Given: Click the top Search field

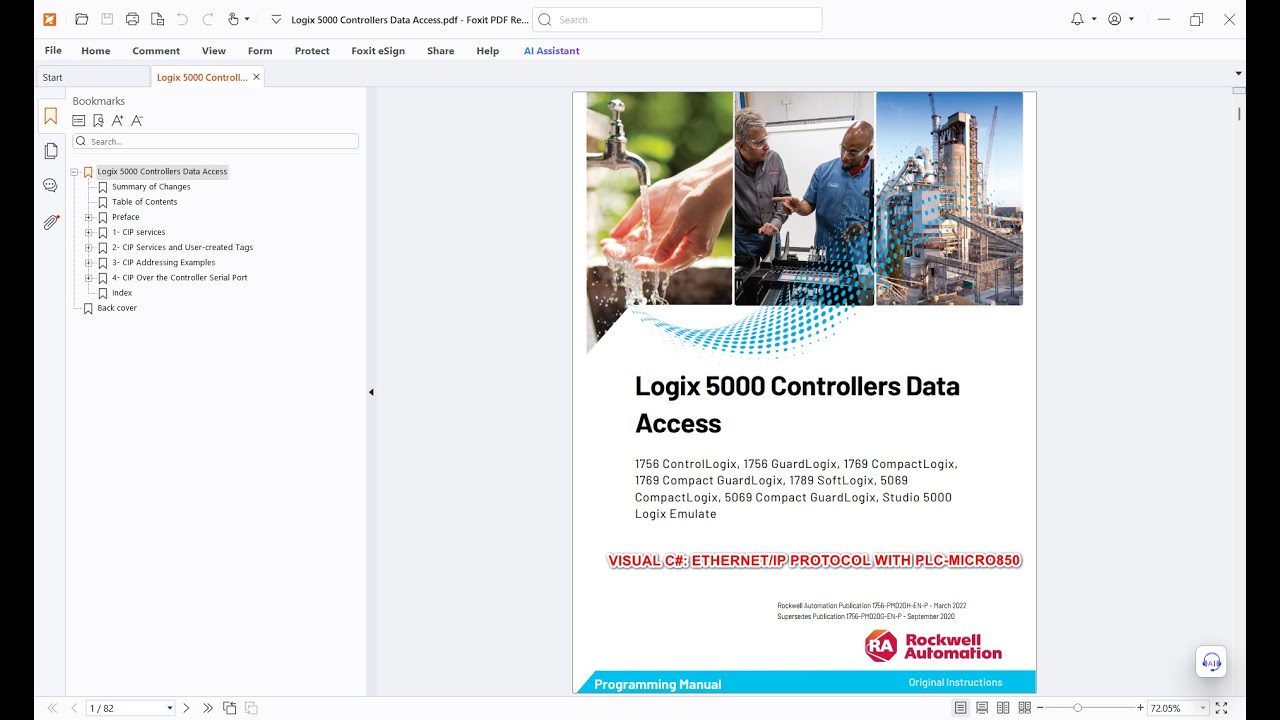Looking at the screenshot, I should pyautogui.click(x=677, y=19).
